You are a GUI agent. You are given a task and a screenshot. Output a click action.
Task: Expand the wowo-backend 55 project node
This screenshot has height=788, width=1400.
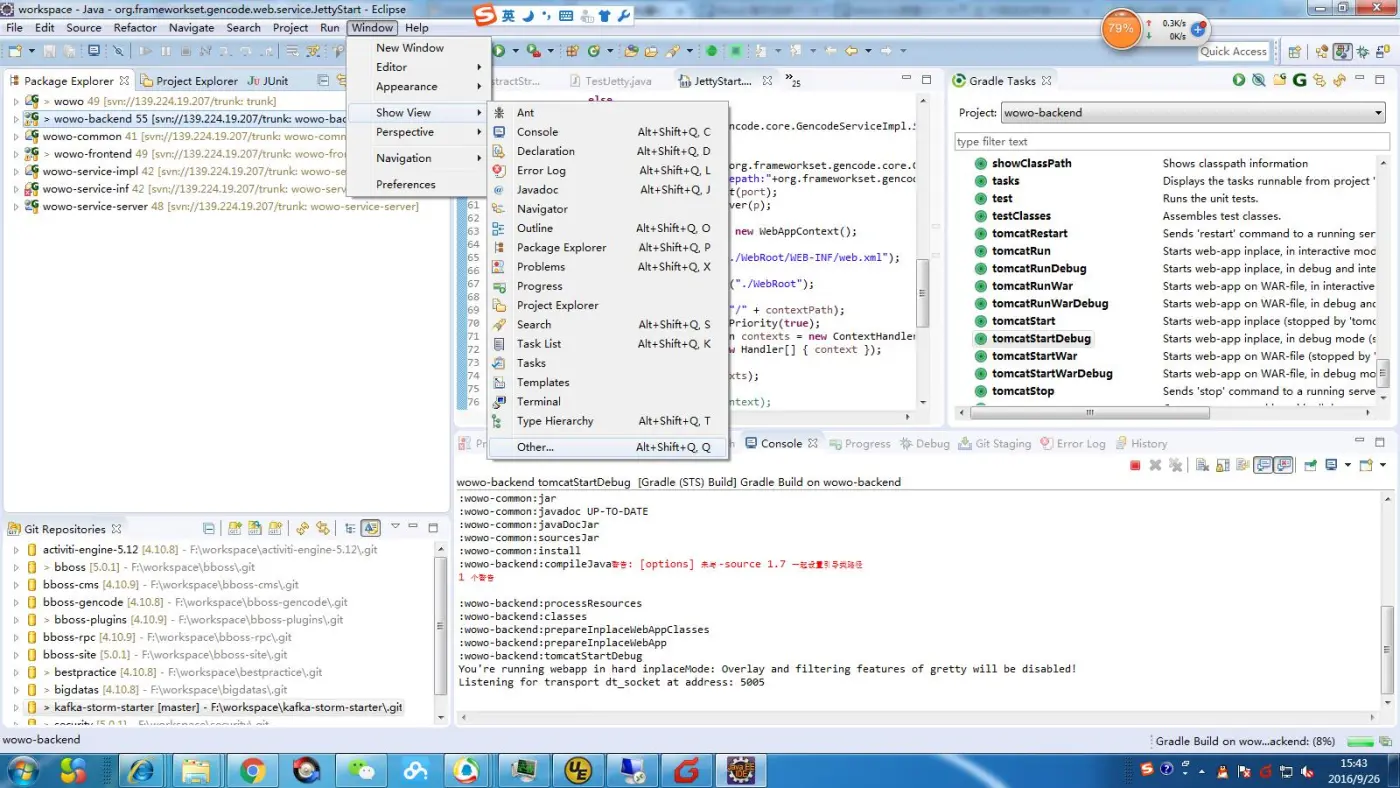tap(16, 119)
